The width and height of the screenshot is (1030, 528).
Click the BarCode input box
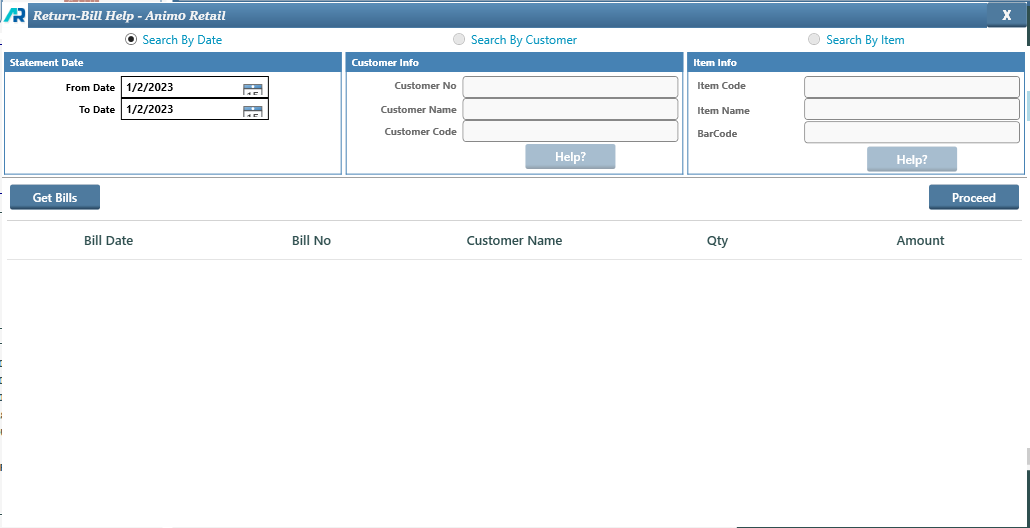(912, 132)
